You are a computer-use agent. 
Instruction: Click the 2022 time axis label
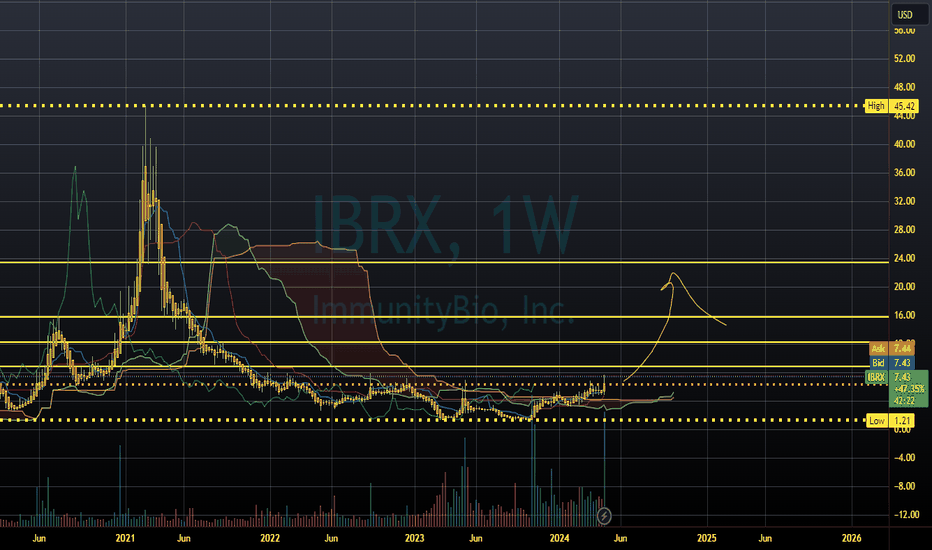[x=270, y=538]
